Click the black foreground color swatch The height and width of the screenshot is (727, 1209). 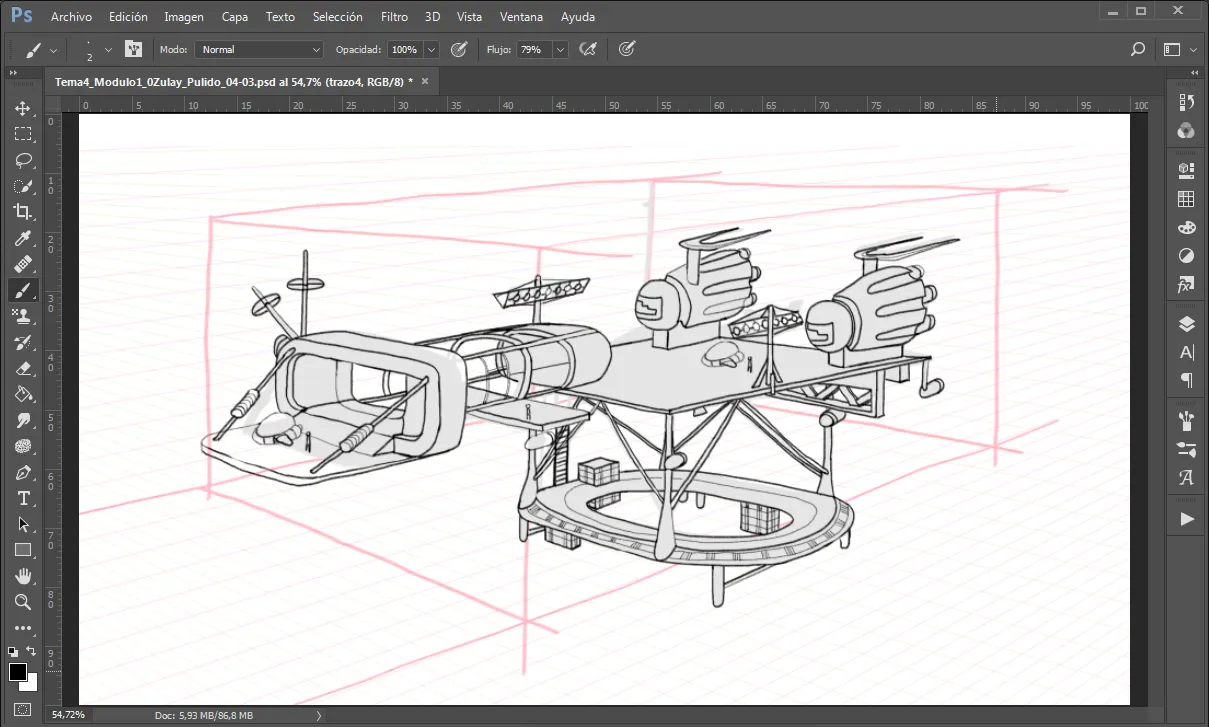click(17, 672)
